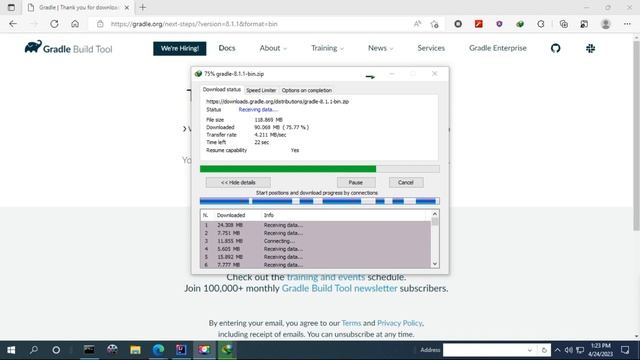
Task: Open Microsoft Edge from taskbar
Action: (158, 350)
